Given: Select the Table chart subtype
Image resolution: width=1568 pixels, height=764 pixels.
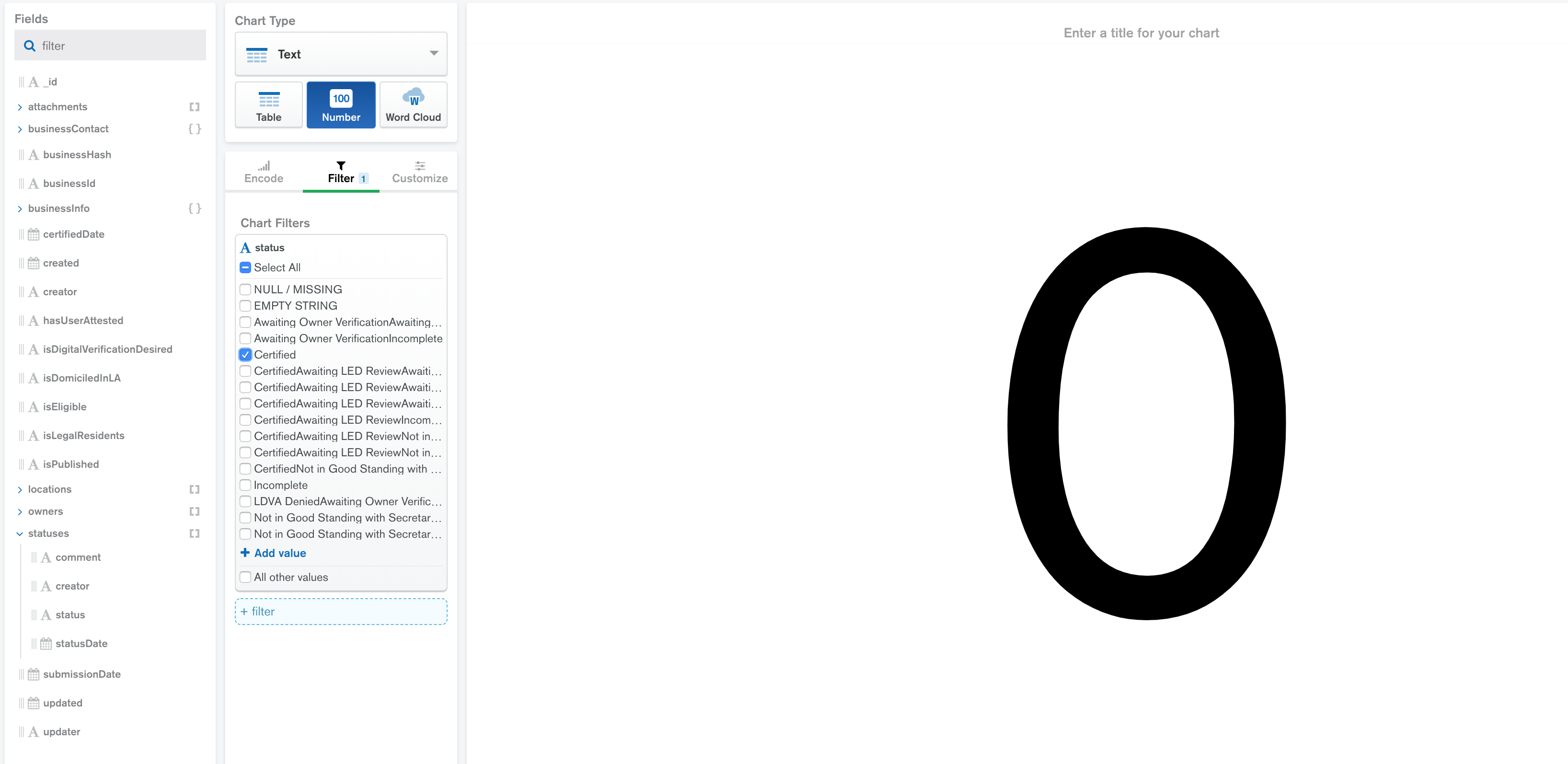Looking at the screenshot, I should [268, 104].
